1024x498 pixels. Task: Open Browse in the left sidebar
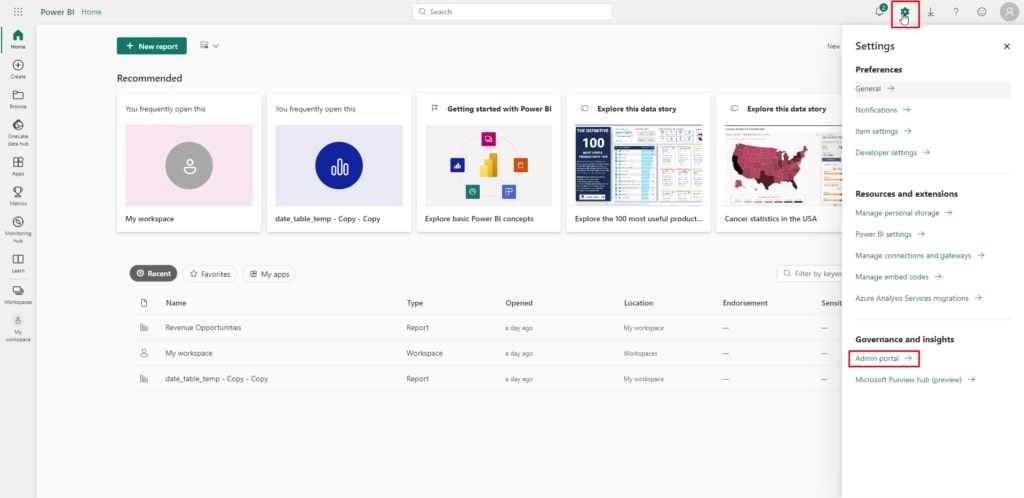pyautogui.click(x=18, y=99)
